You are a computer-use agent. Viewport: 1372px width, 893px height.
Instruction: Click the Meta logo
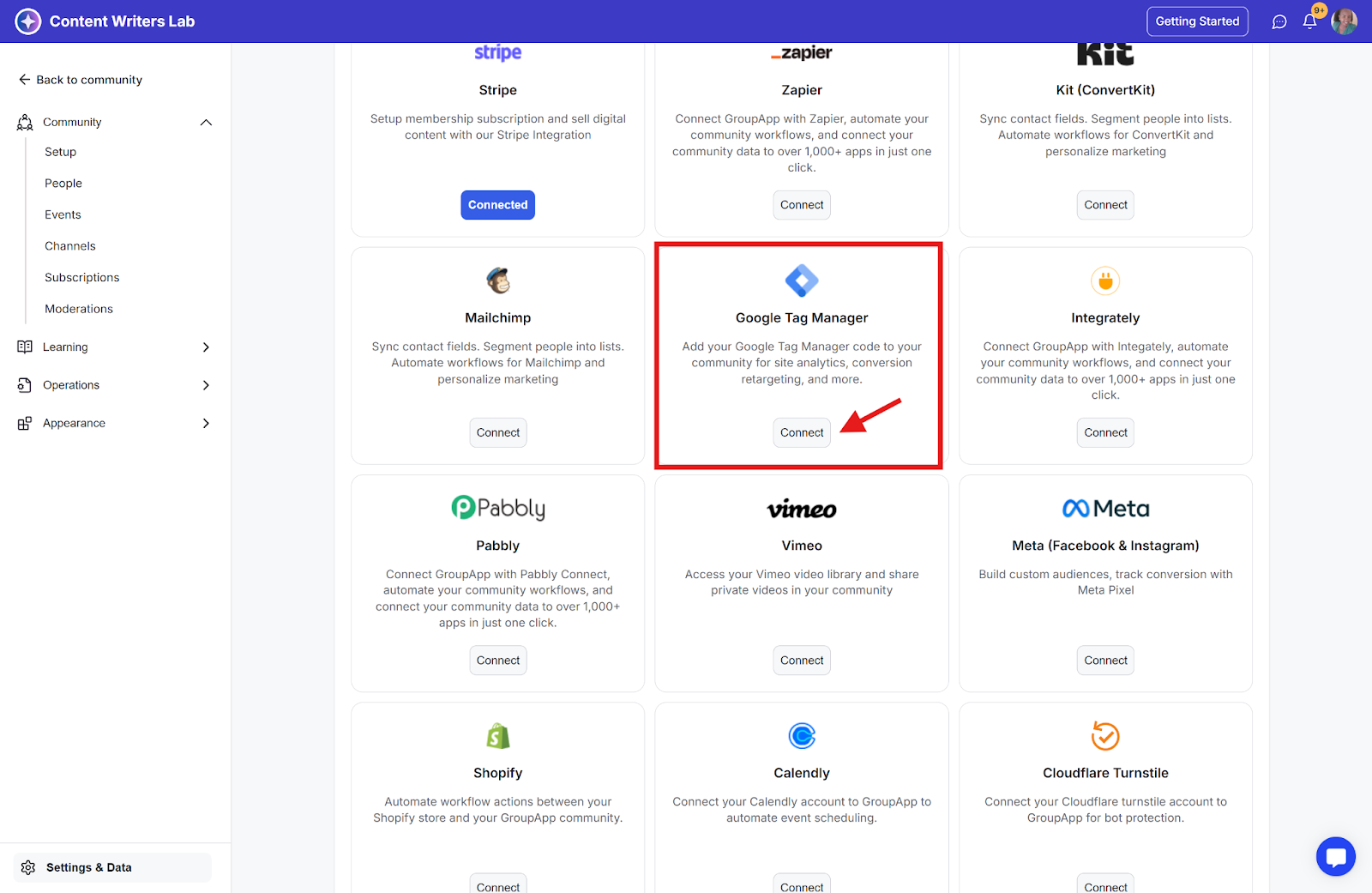[1105, 509]
